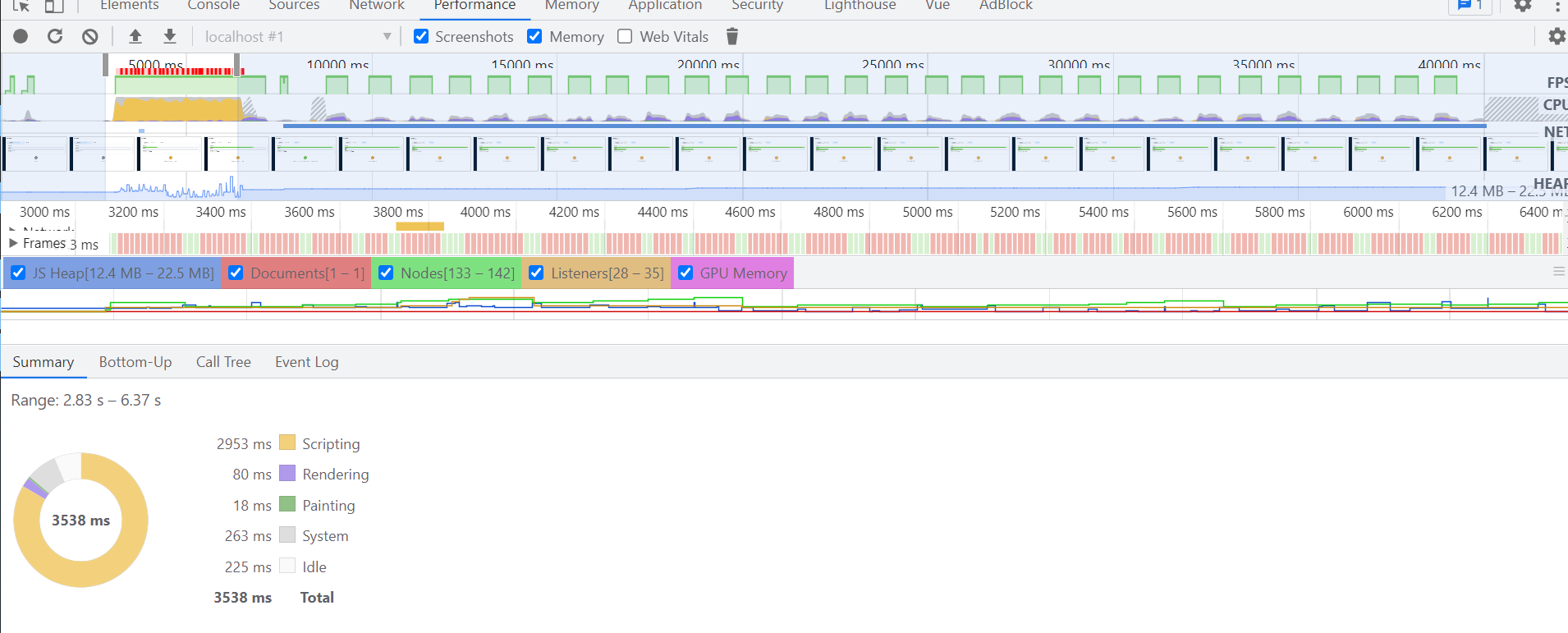Open the Sources panel
The width and height of the screenshot is (1568, 633).
(294, 5)
